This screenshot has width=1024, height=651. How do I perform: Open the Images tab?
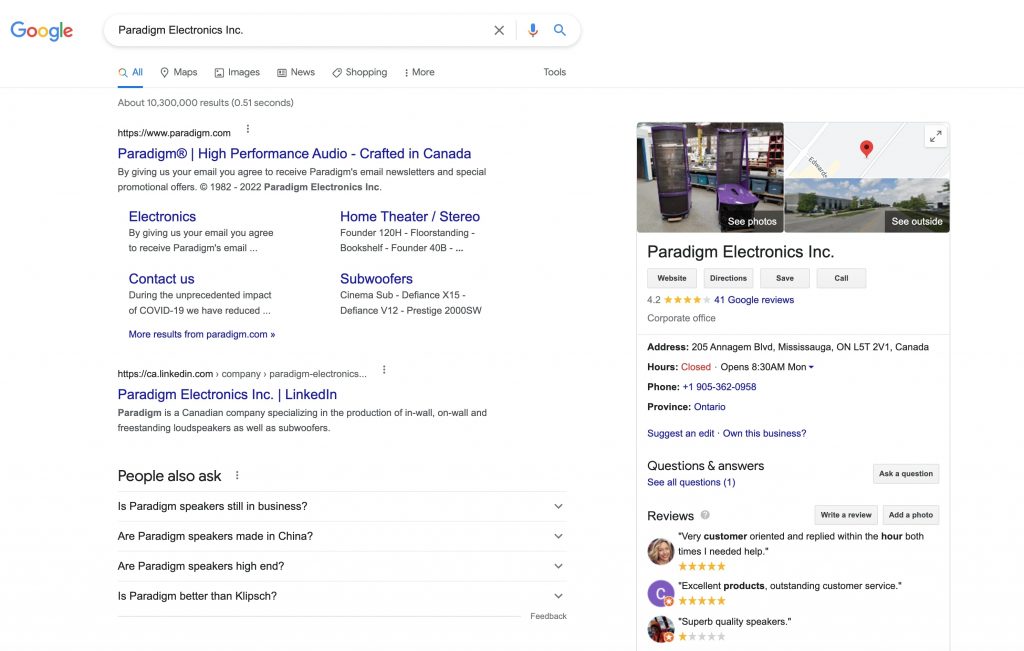(237, 72)
